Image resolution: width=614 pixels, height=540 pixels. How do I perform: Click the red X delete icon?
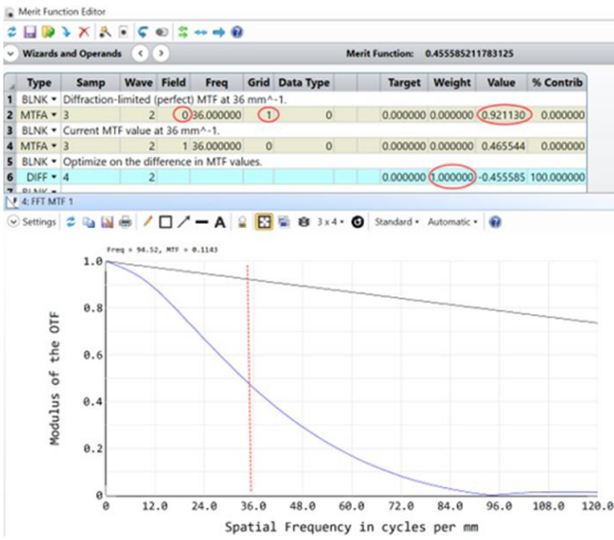pyautogui.click(x=84, y=32)
